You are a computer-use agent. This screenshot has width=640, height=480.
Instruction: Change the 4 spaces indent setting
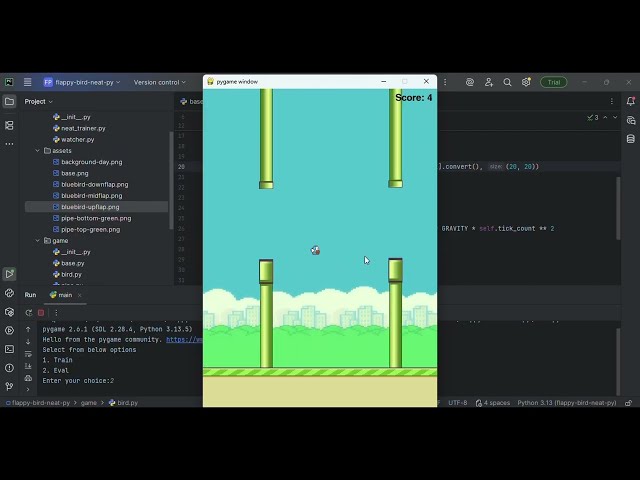pos(493,403)
